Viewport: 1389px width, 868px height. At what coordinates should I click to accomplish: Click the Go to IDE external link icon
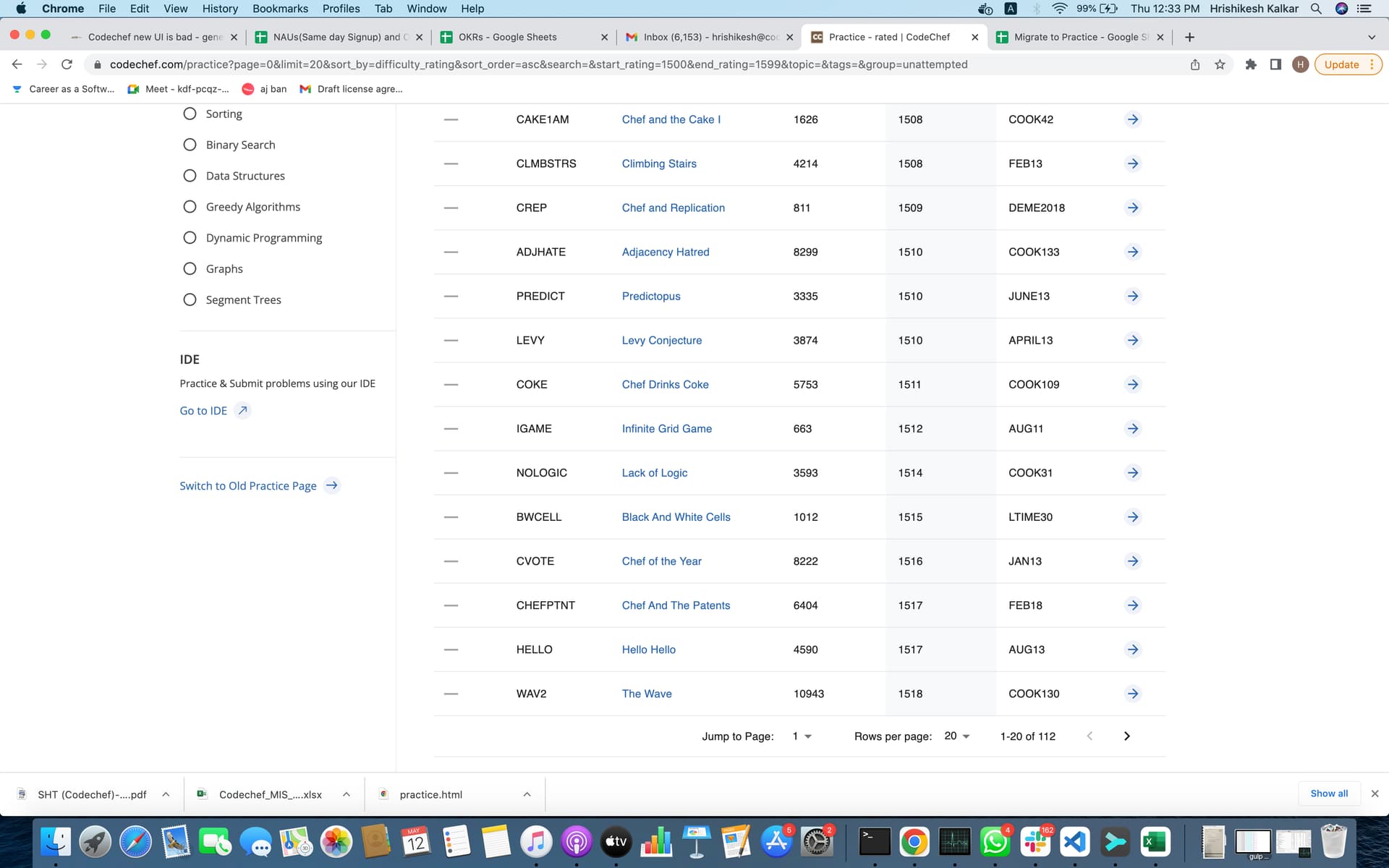(243, 410)
